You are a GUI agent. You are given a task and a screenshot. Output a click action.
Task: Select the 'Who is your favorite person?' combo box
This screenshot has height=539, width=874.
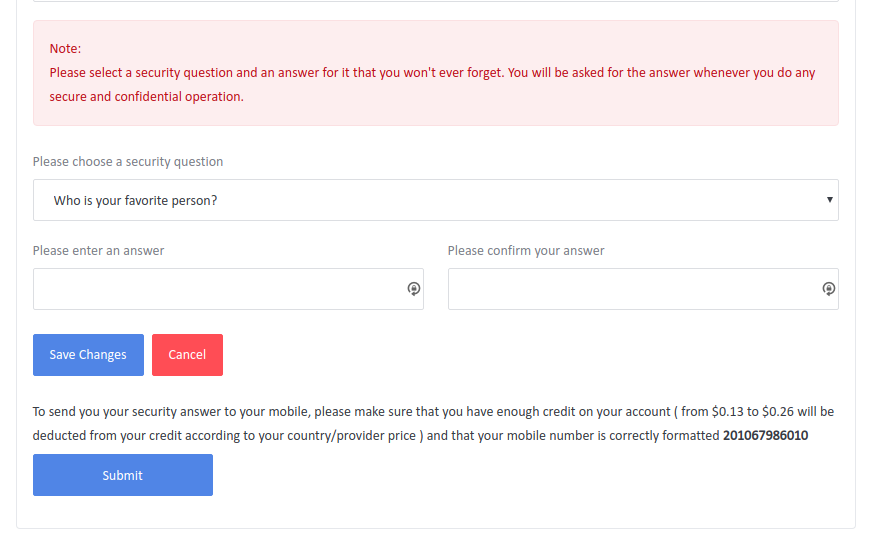(436, 200)
